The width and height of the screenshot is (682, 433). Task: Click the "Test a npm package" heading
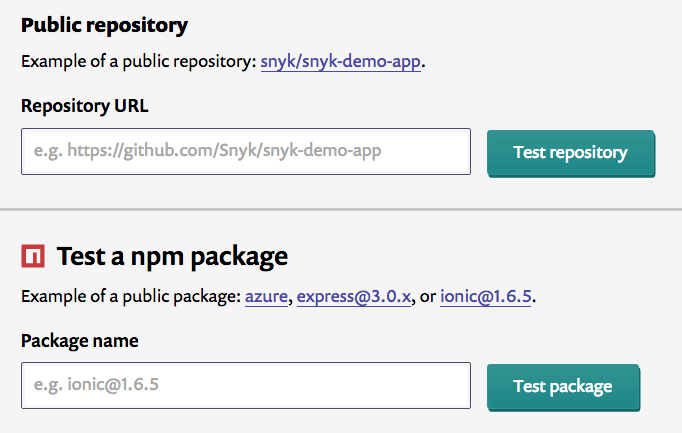pos(172,257)
